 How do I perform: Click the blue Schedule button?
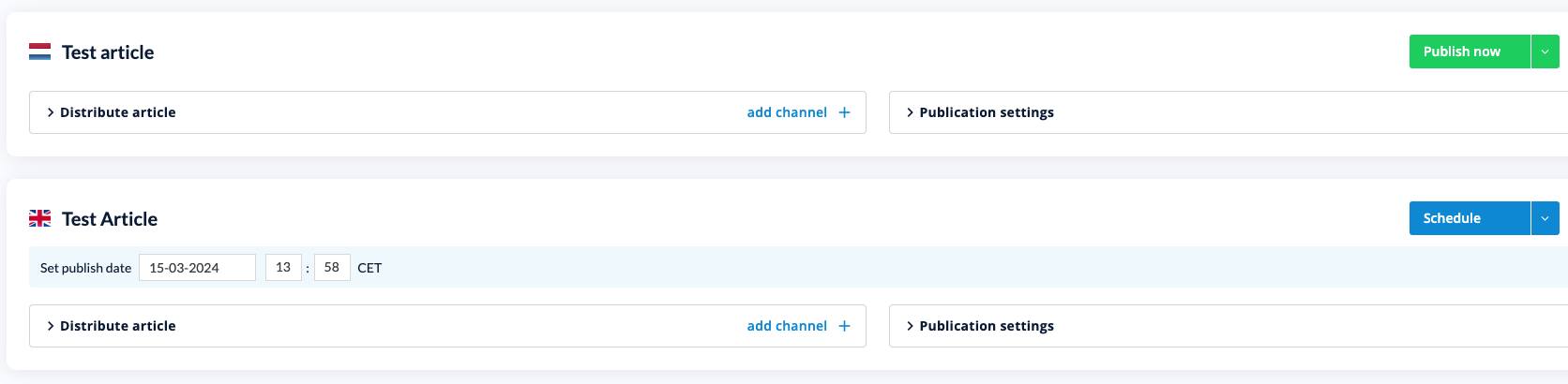tap(1470, 218)
